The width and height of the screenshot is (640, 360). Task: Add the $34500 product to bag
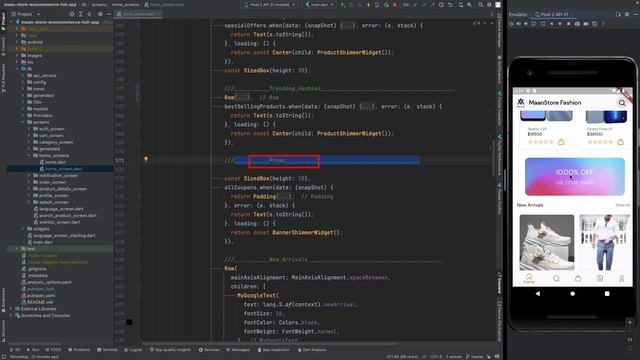pos(620,142)
